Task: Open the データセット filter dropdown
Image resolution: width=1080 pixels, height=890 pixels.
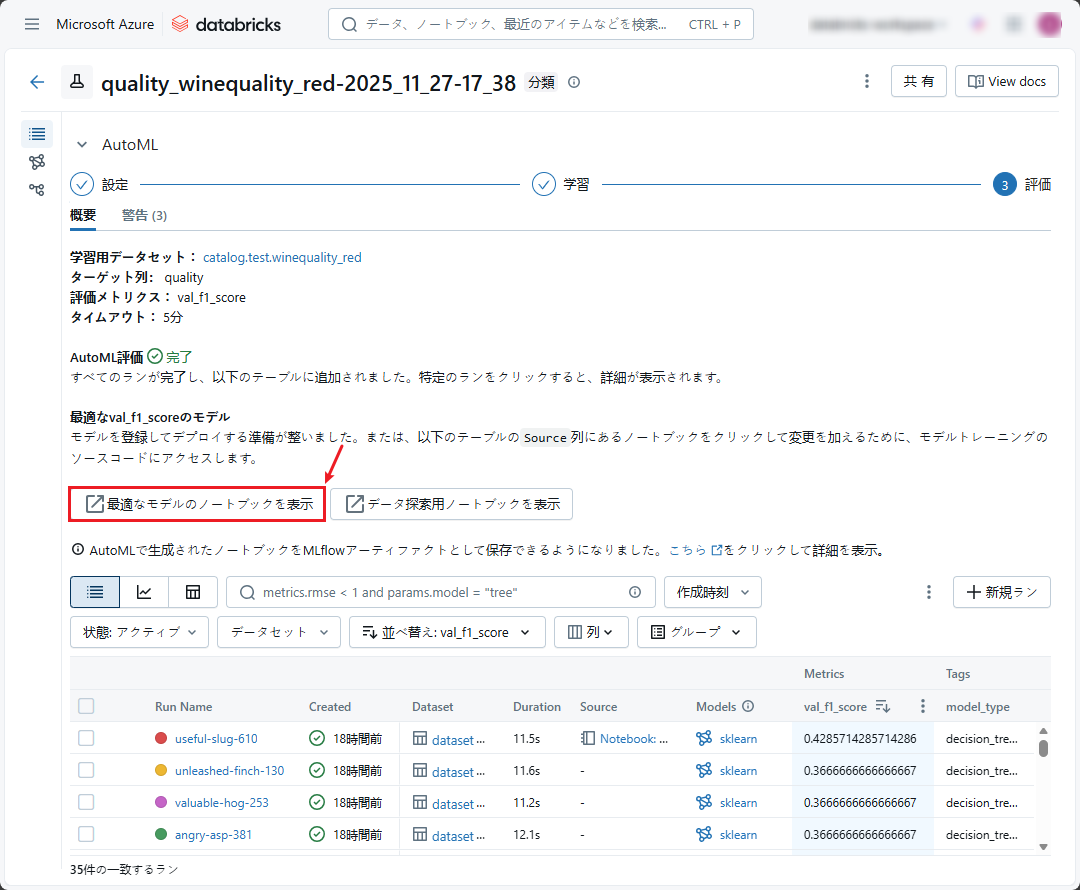Action: click(279, 632)
